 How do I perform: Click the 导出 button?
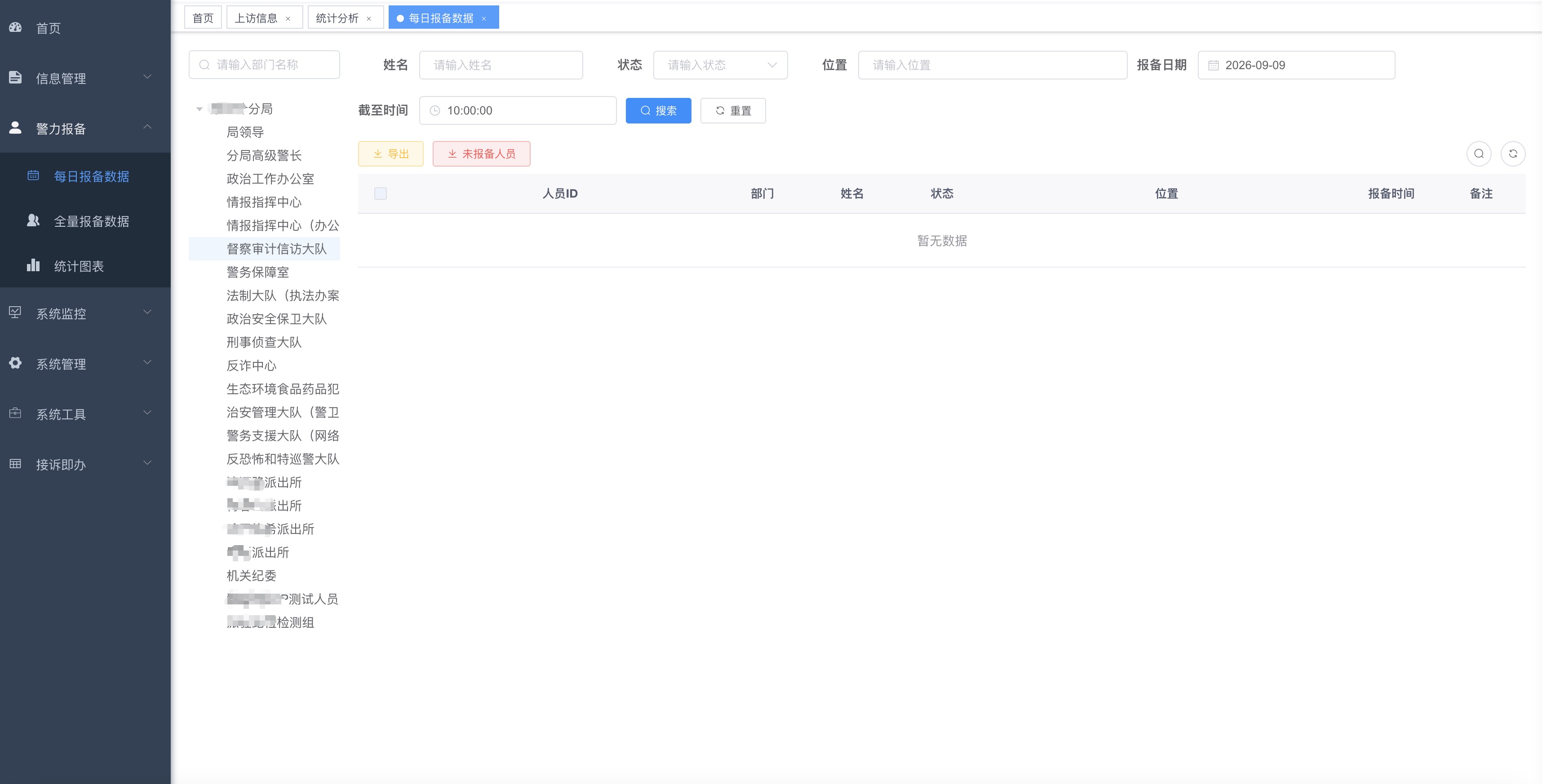click(391, 154)
